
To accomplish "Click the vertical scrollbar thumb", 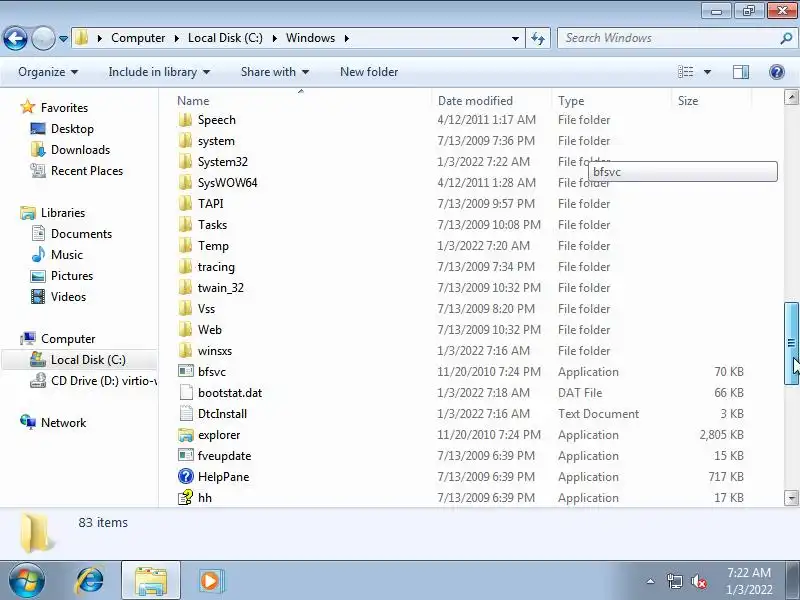I will coord(791,343).
